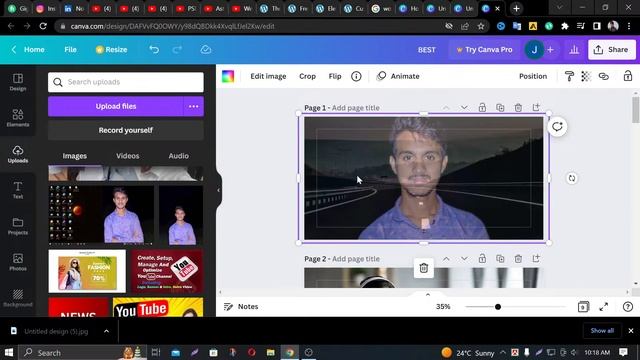Go back to Home
Screen dimensions: 640x360
point(29,50)
